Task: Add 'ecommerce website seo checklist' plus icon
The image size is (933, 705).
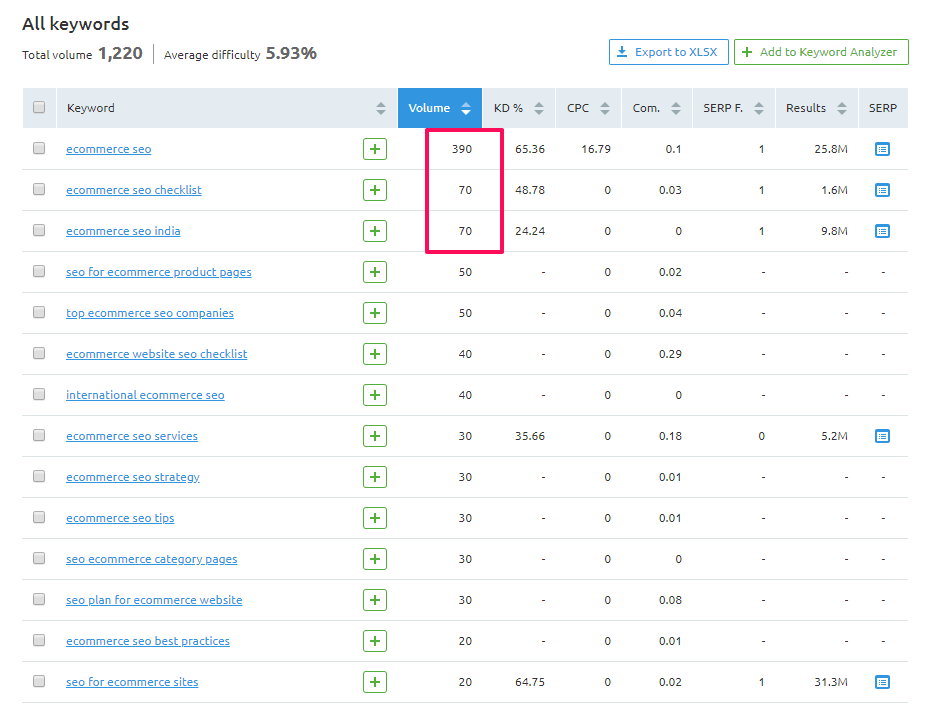Action: click(375, 354)
